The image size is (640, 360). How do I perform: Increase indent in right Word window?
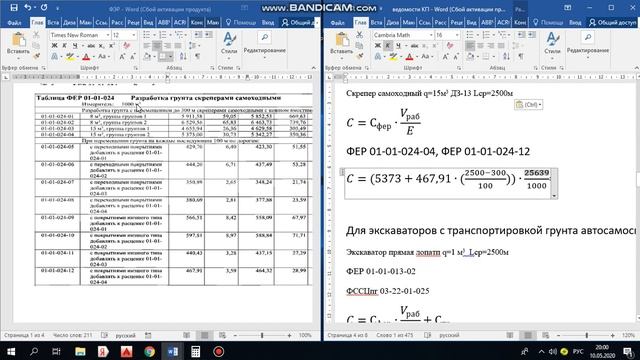pos(532,35)
